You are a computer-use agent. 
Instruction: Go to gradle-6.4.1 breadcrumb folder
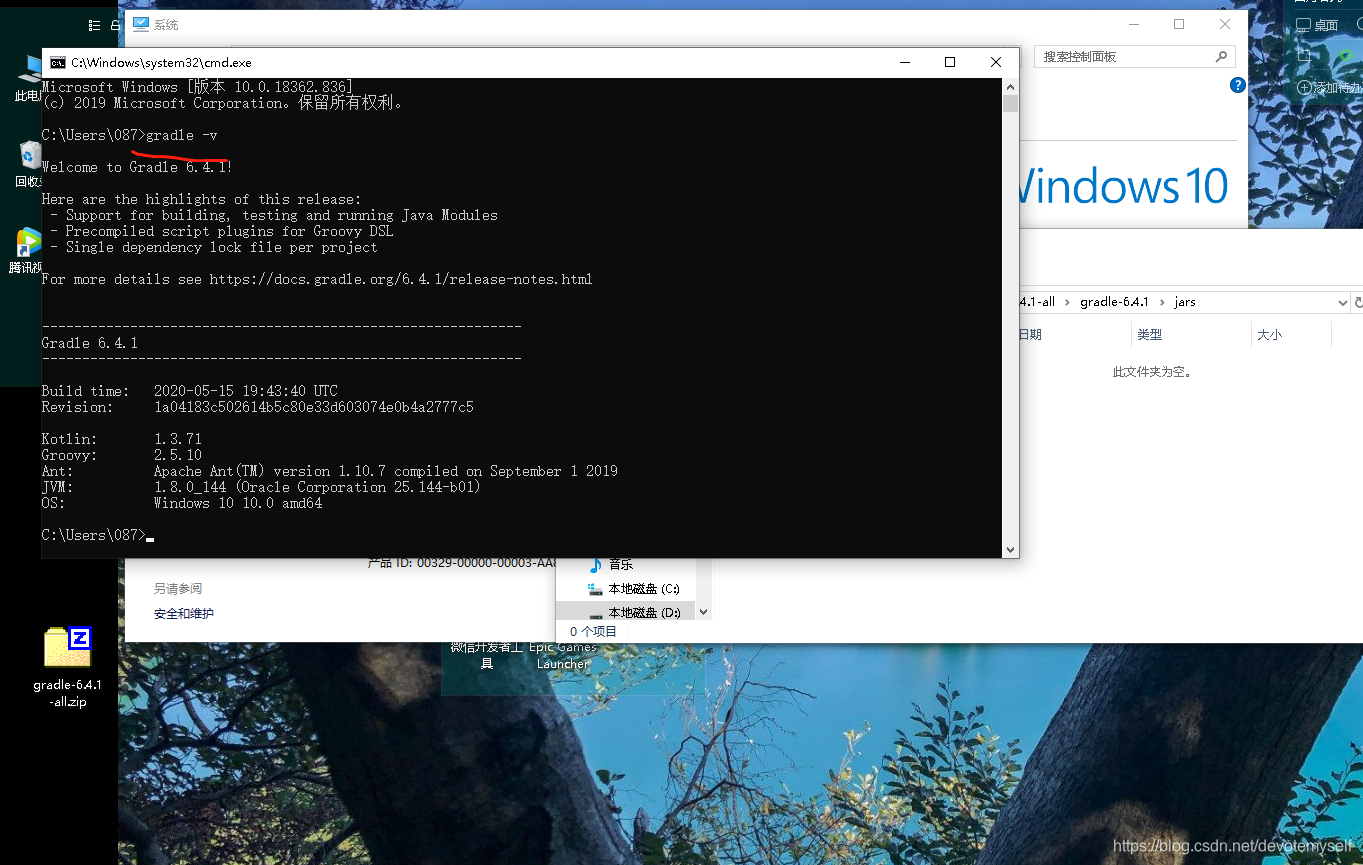pos(1114,302)
